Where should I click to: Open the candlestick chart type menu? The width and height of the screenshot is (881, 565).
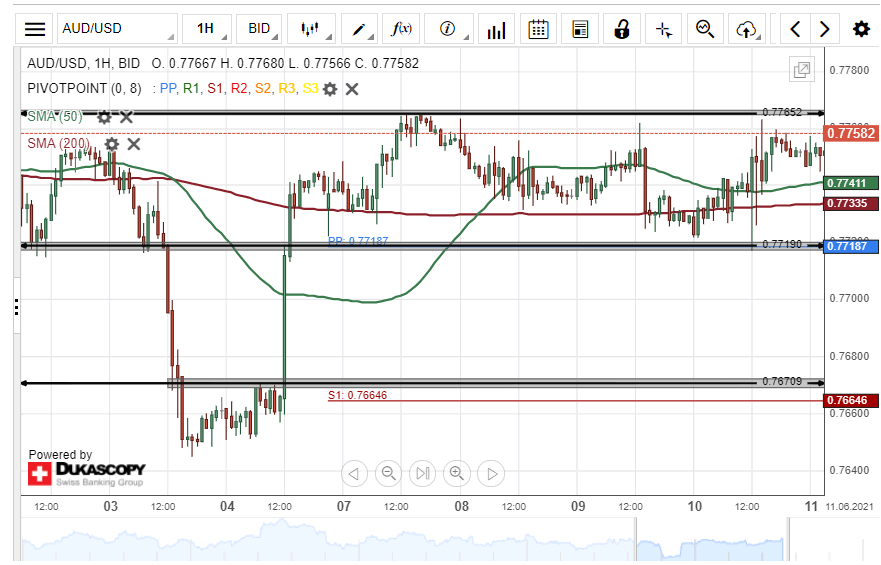coord(311,29)
